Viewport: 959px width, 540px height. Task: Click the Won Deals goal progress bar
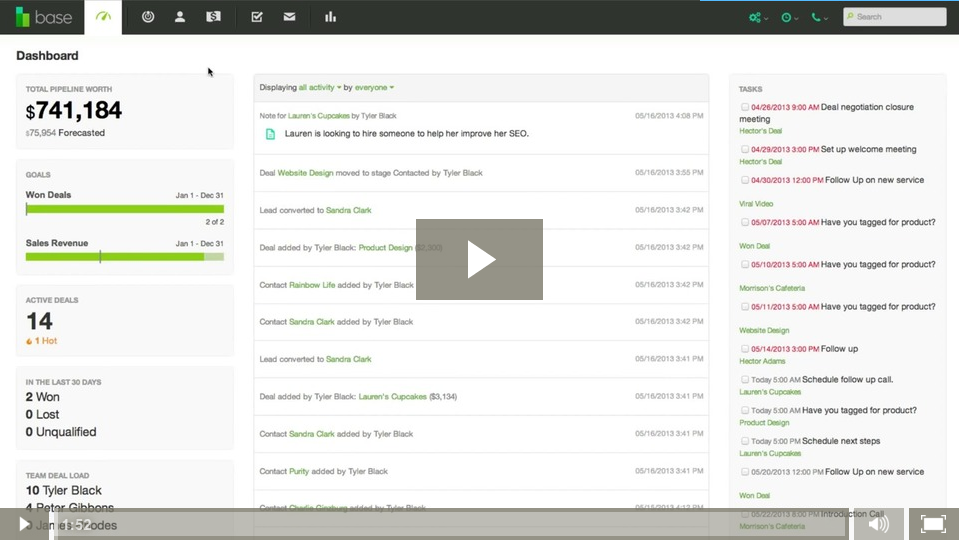(125, 209)
